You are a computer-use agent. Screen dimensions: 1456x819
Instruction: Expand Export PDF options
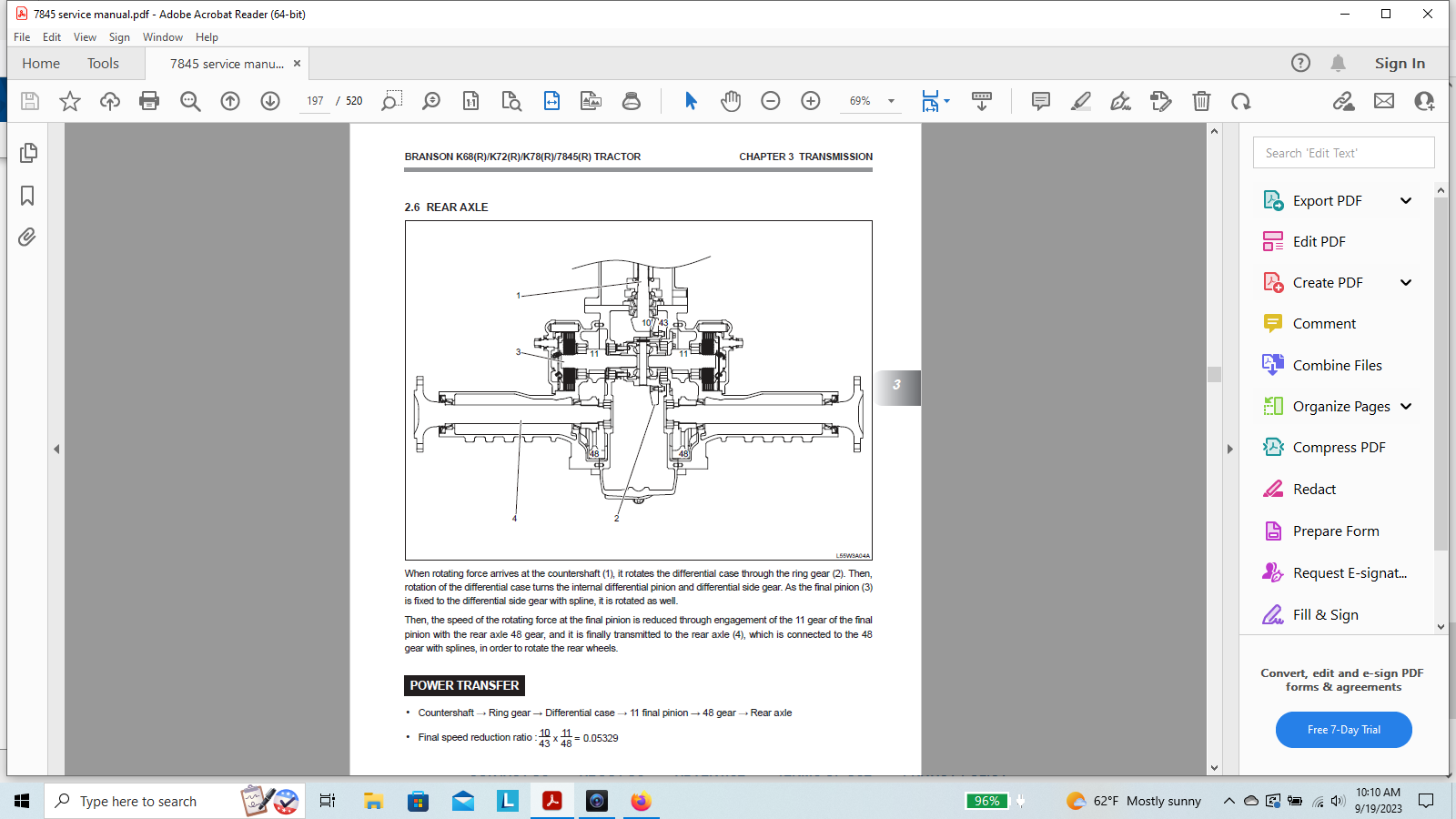pyautogui.click(x=1406, y=200)
